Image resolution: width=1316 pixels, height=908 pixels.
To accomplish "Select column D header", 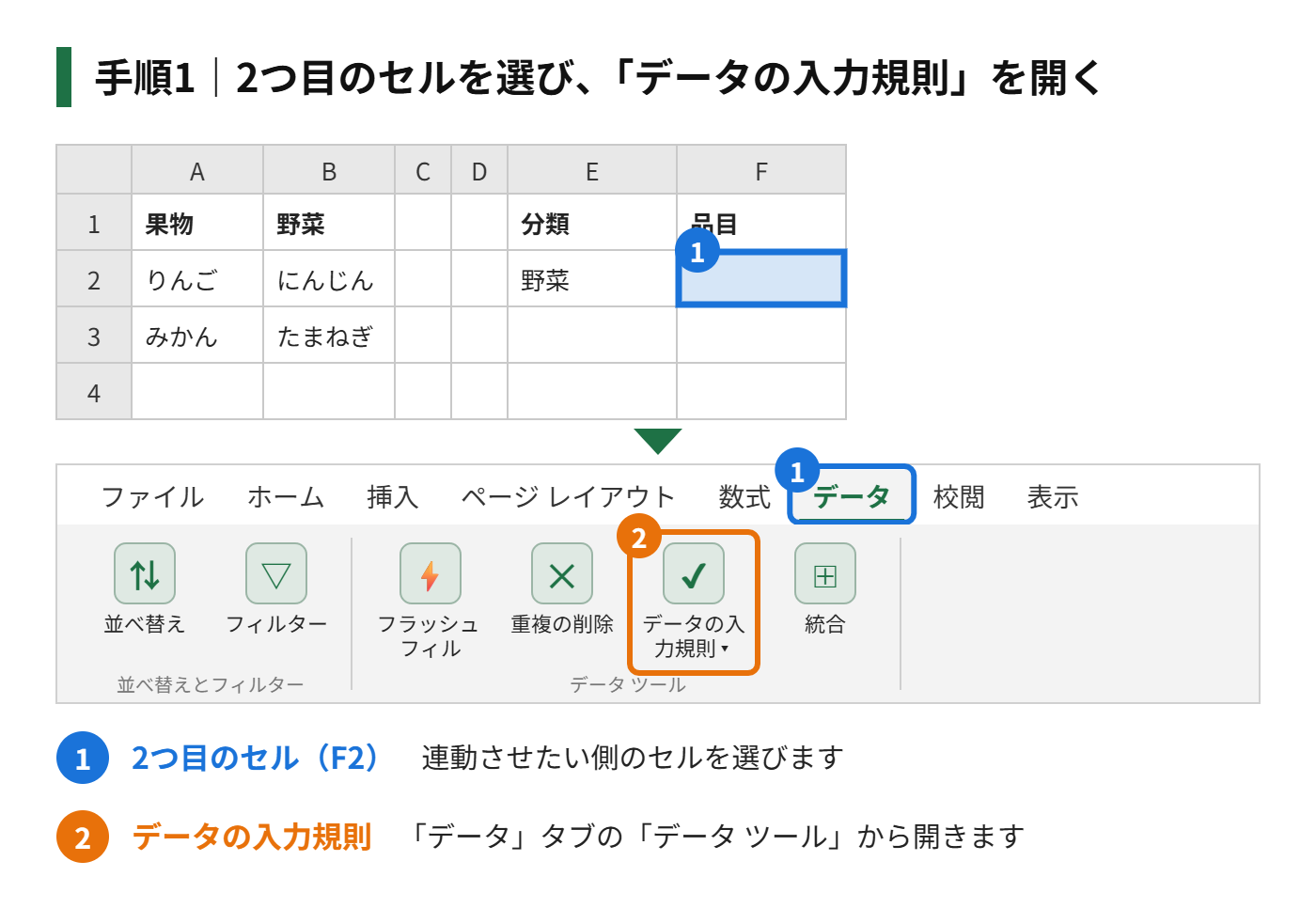I will [x=479, y=170].
